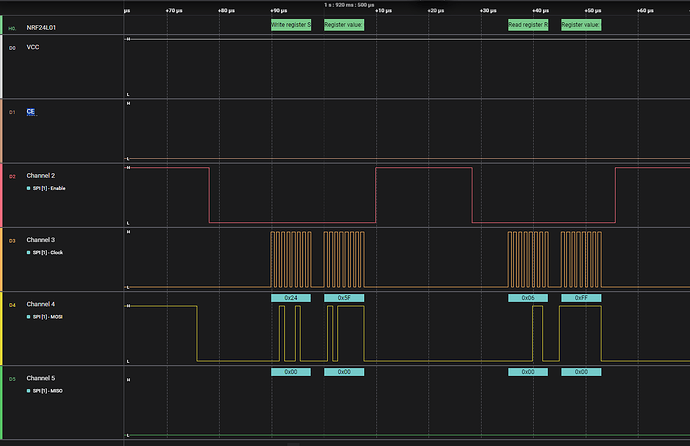Click the 0x5F MOSI data bubble
Screen dimensions: 690x446
pos(344,298)
